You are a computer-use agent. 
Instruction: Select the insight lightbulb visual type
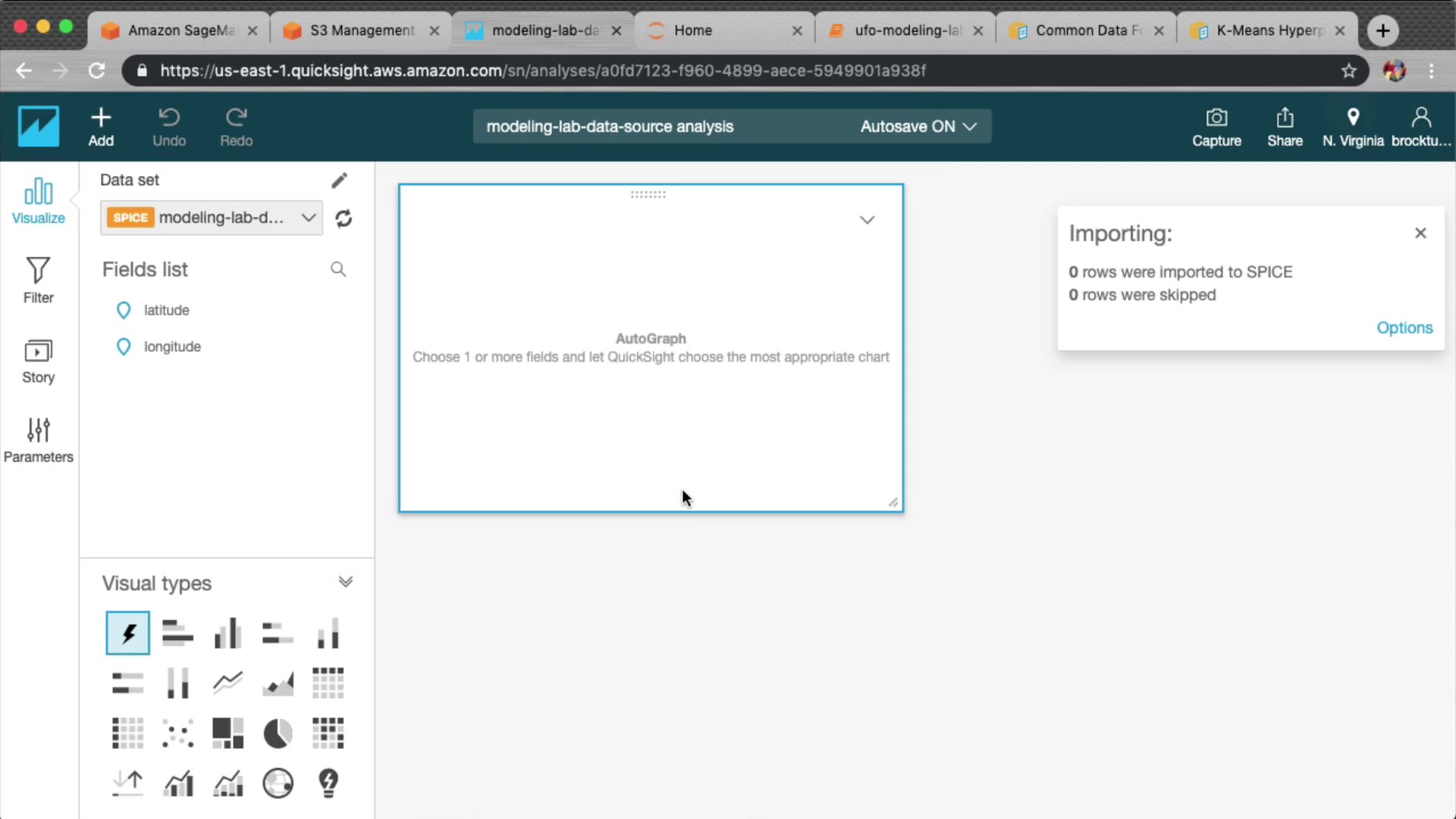(328, 783)
